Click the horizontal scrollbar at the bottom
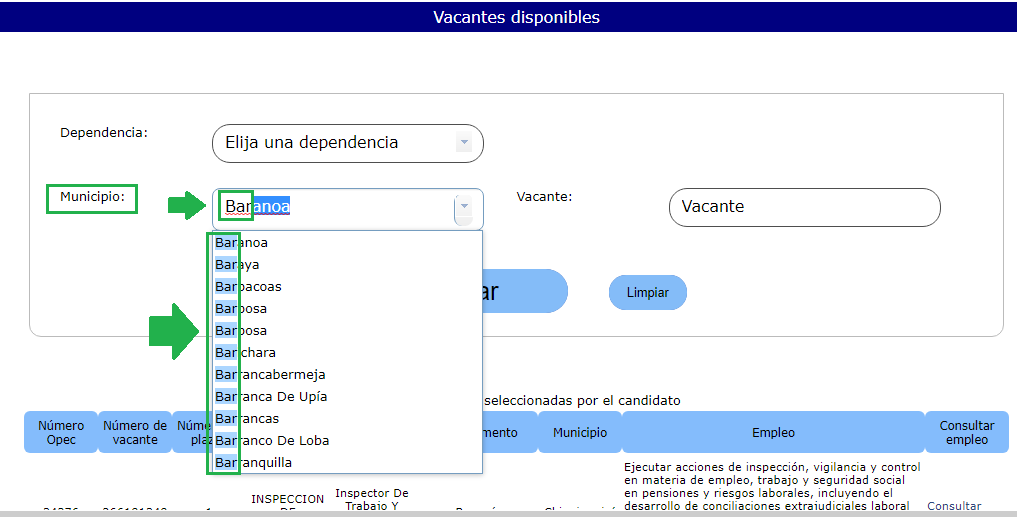The width and height of the screenshot is (1017, 517). tap(508, 513)
